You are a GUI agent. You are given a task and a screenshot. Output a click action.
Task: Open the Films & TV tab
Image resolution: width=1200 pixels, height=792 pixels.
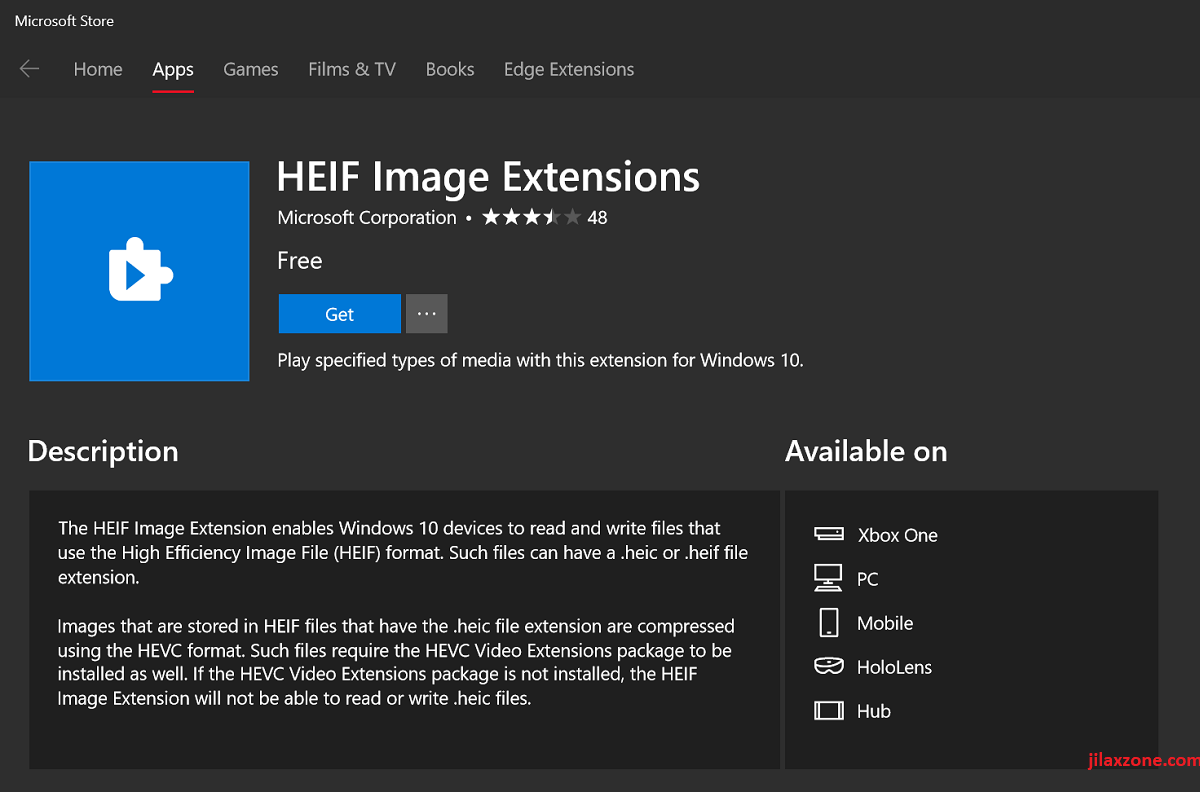tap(352, 69)
